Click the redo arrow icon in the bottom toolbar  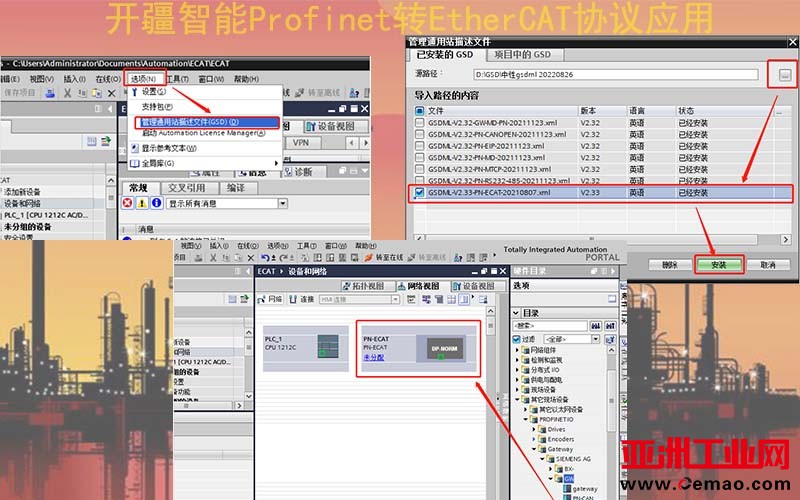[x=284, y=258]
